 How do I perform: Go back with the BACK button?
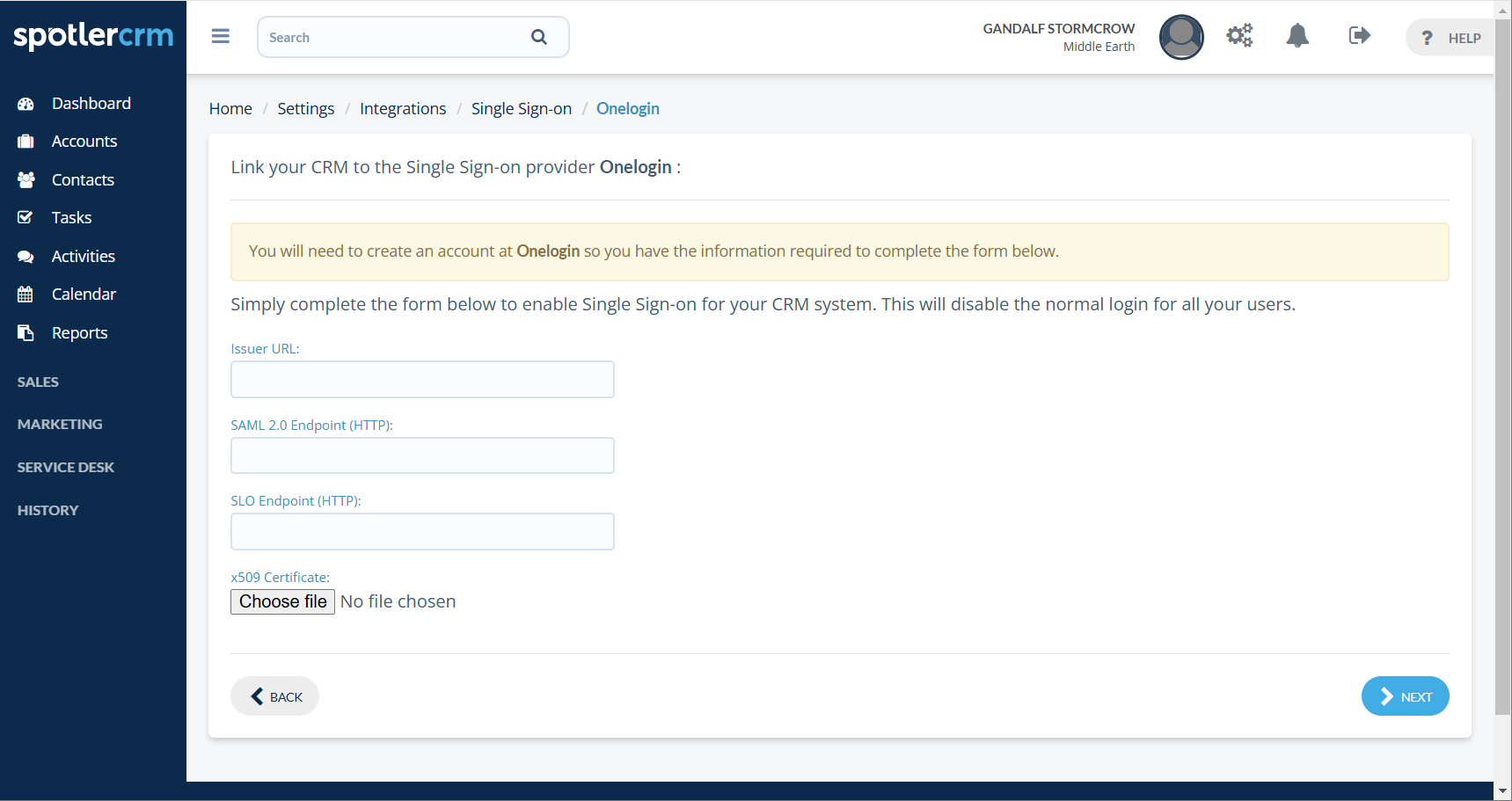[x=274, y=696]
